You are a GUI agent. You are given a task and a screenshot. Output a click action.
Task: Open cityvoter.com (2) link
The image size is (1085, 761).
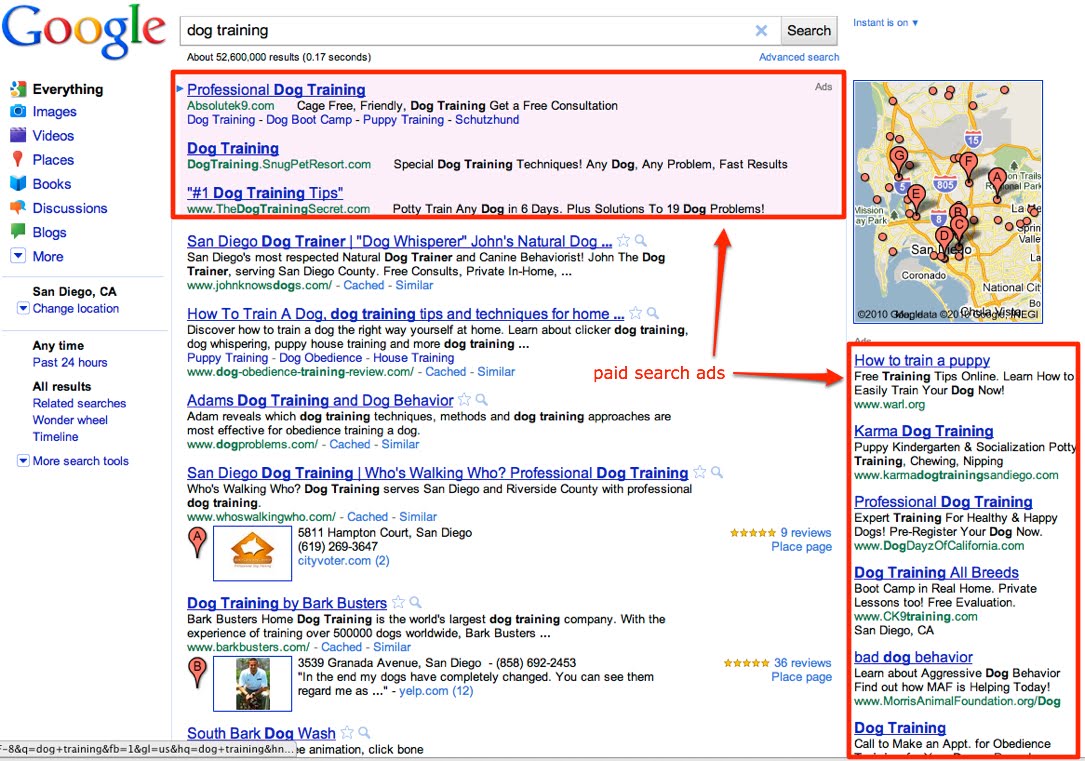[x=343, y=561]
